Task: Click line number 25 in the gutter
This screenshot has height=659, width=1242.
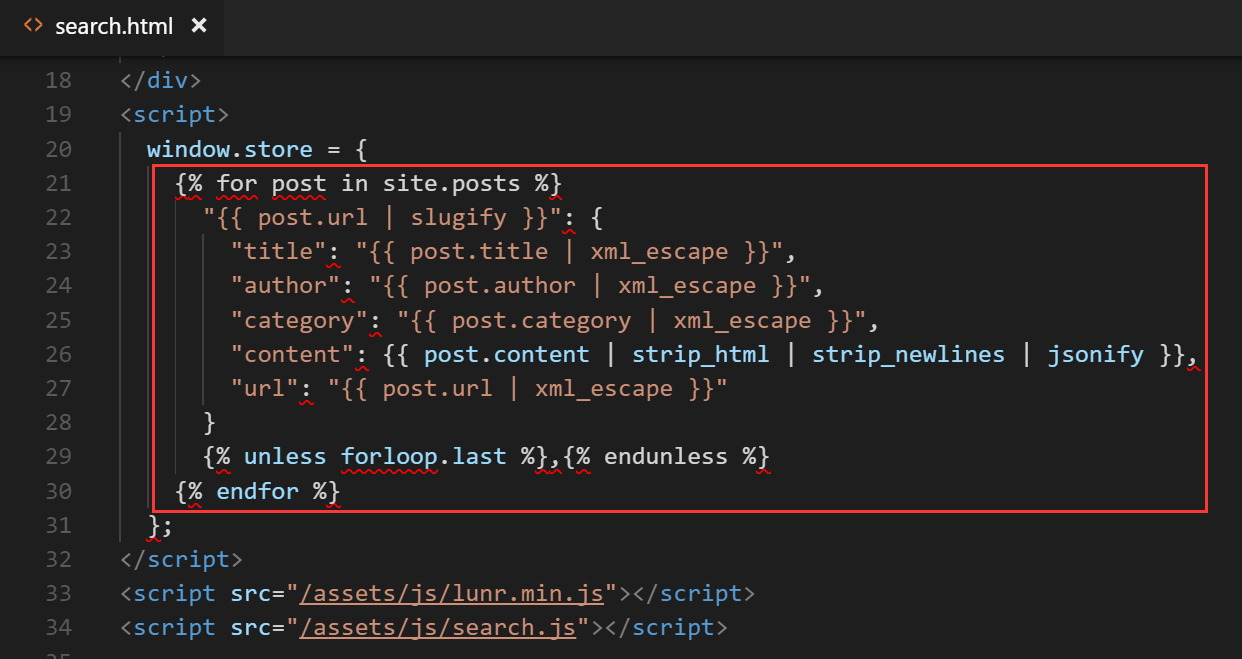Action: 58,321
